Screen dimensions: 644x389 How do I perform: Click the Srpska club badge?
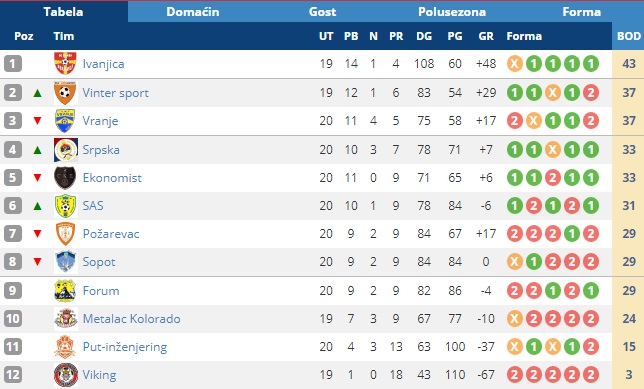(65, 150)
